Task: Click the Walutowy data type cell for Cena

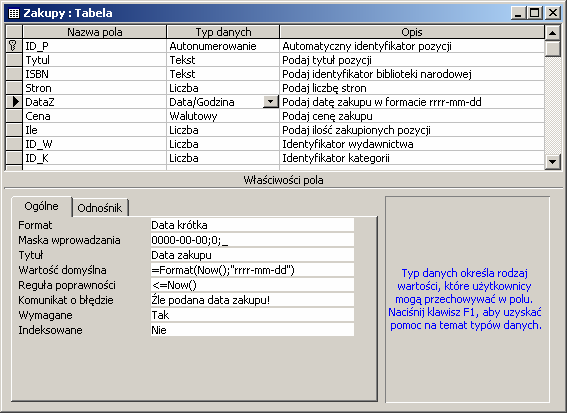Action: pos(223,116)
